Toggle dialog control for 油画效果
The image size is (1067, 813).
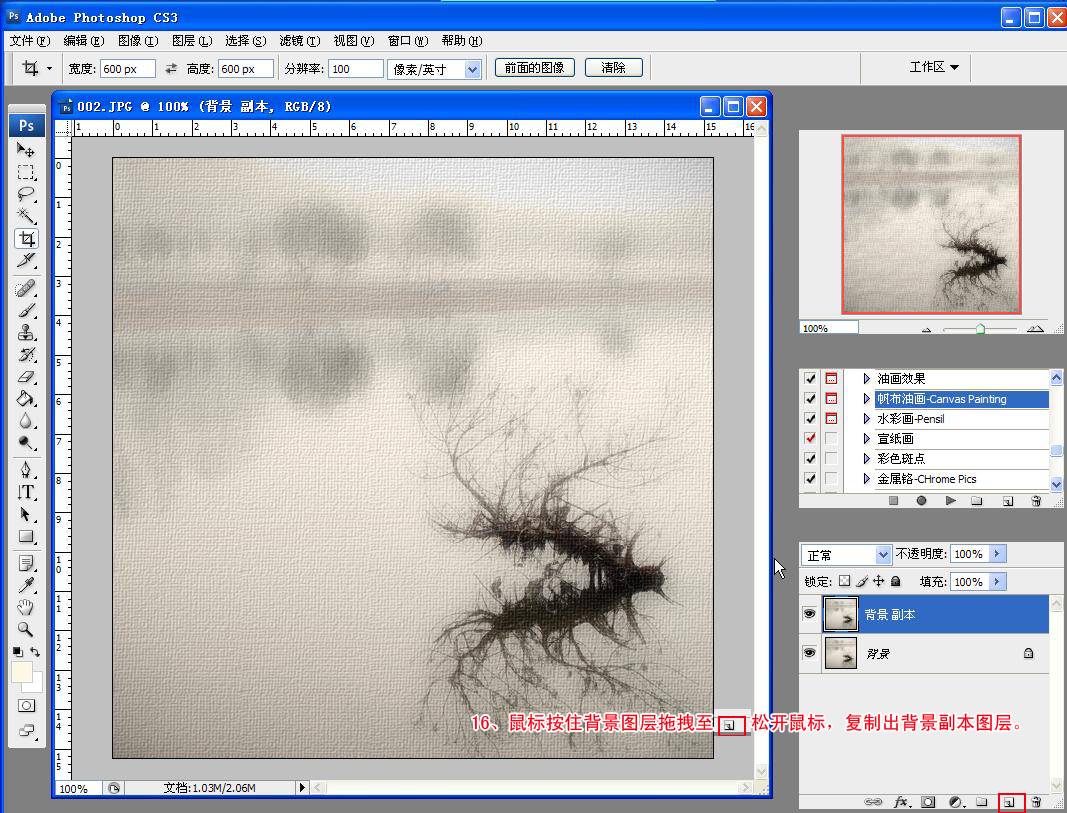(x=831, y=378)
